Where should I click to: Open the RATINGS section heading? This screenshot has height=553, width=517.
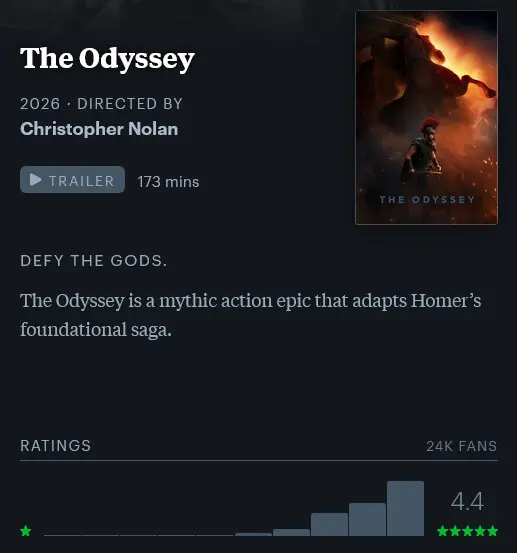56,446
